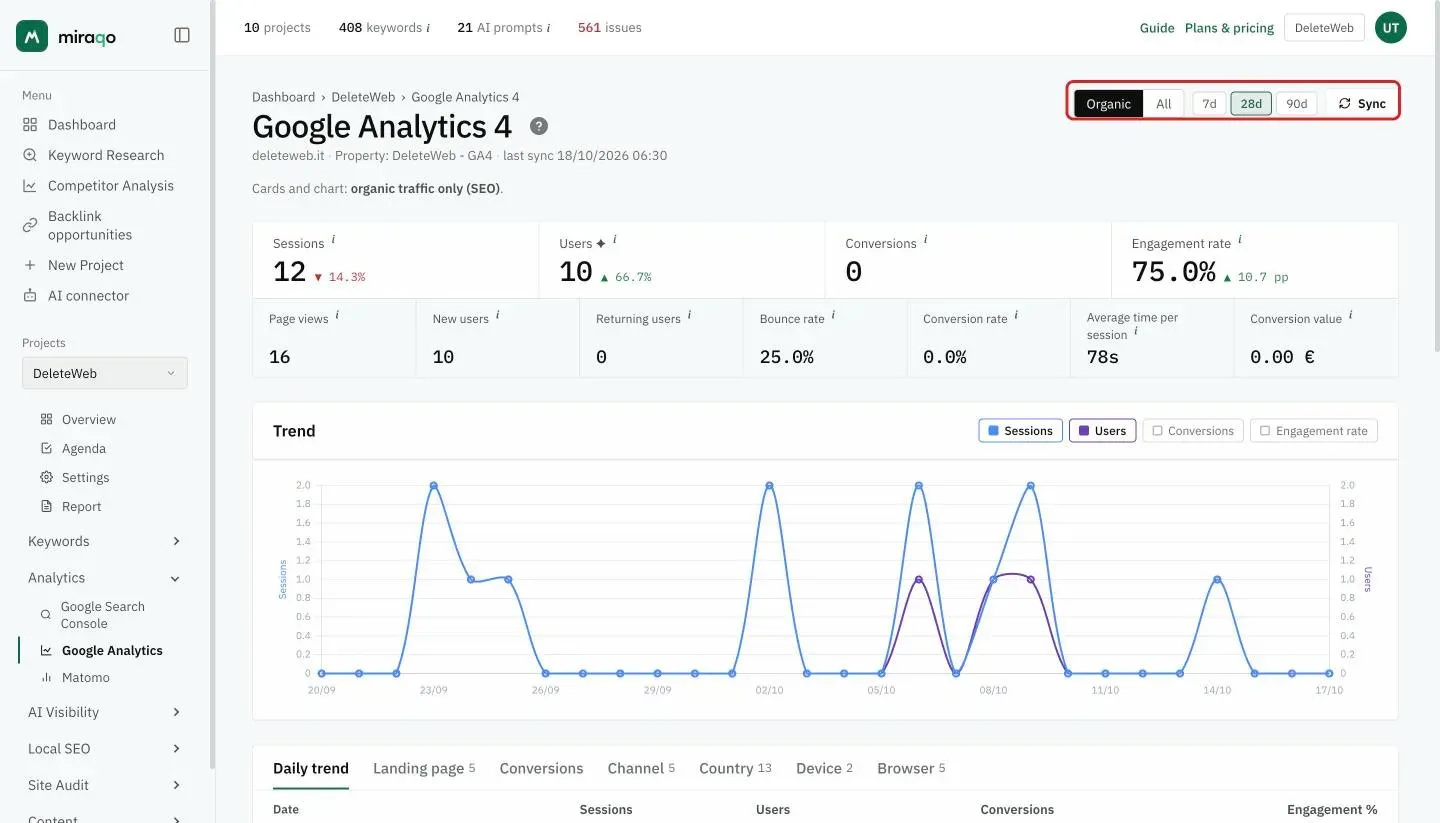
Task: Click the Sync button
Action: click(x=1362, y=104)
